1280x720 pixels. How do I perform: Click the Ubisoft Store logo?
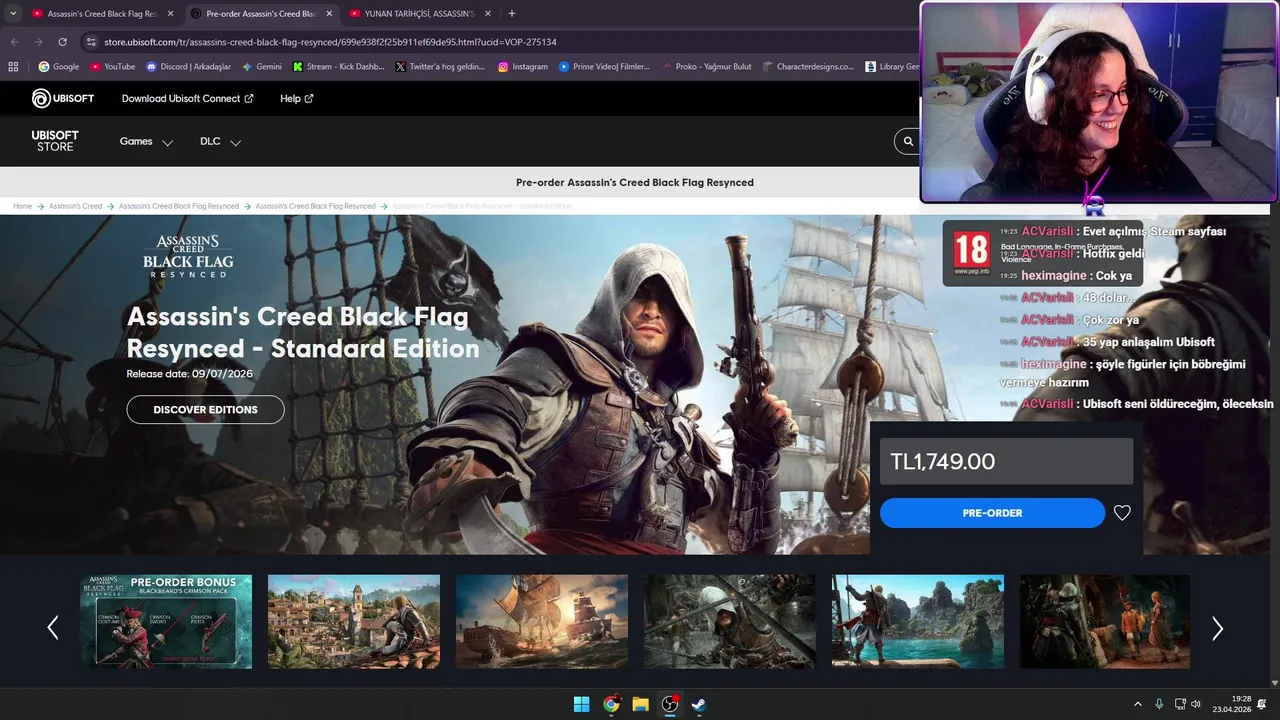tap(55, 141)
